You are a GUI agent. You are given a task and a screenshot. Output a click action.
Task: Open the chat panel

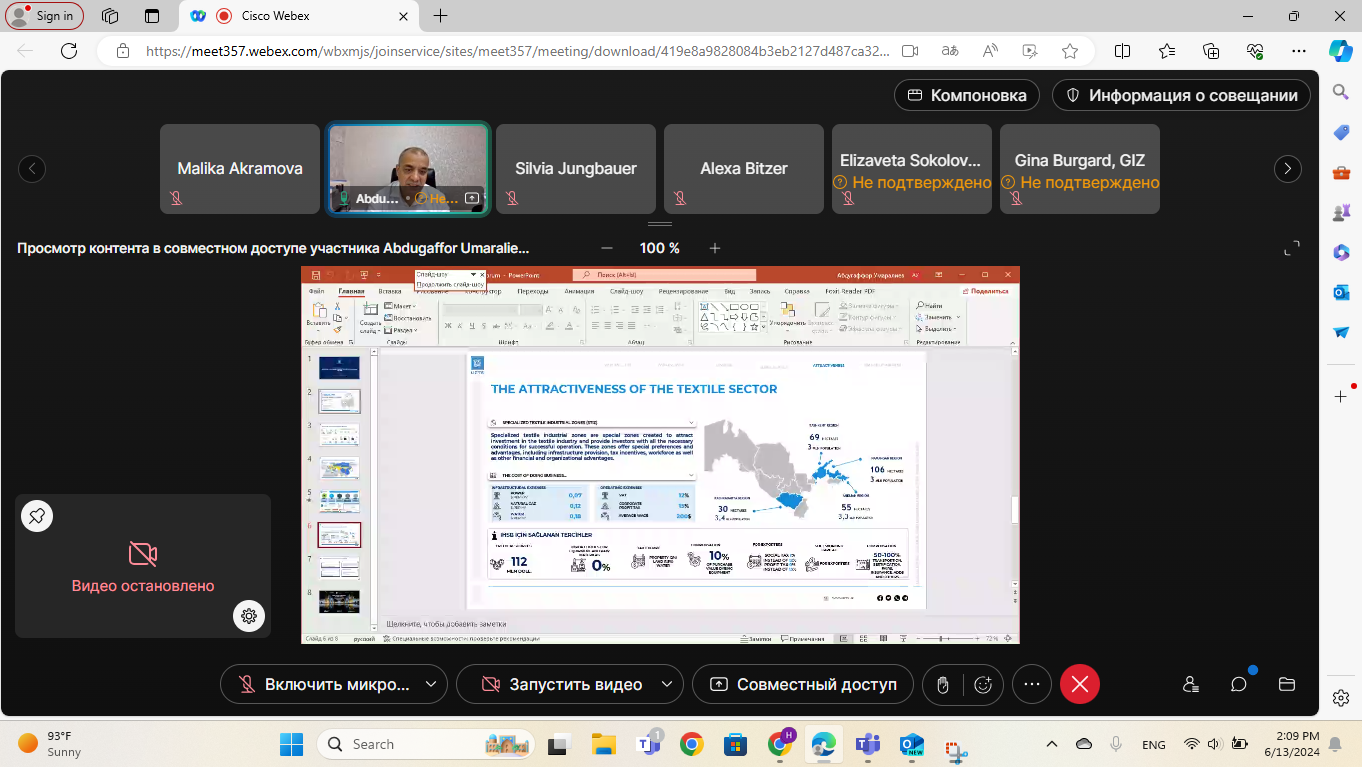tap(1239, 684)
